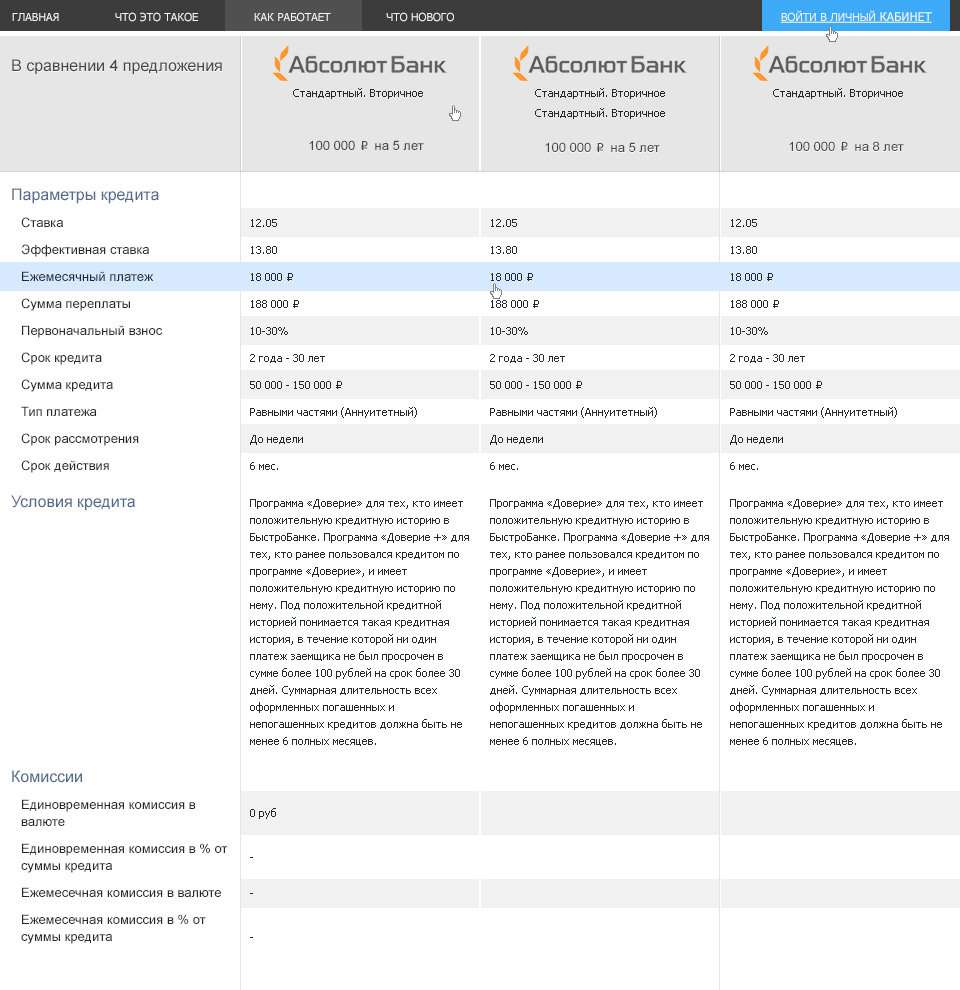Click the Тип платежа row label
Viewport: 960px width, 990px height.
(x=59, y=412)
